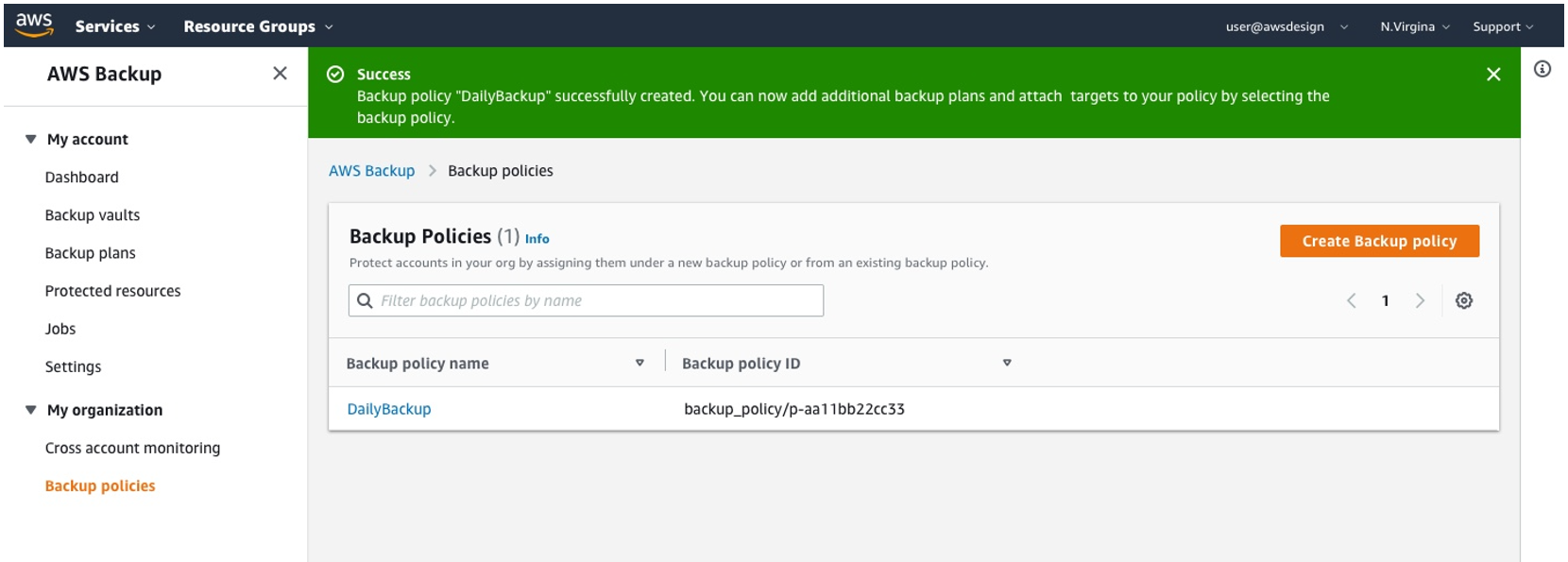Sort by Backup policy name column arrow

point(639,363)
